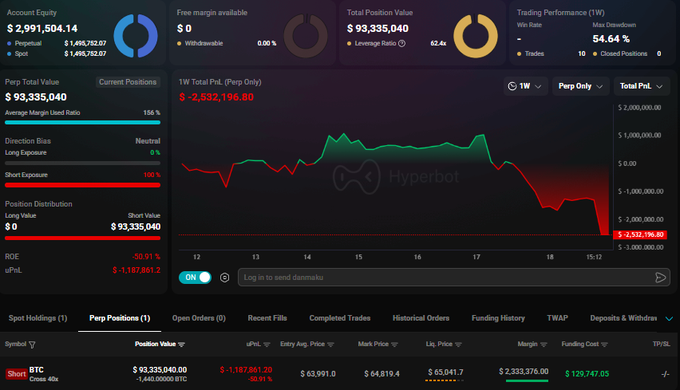Open the Completed Trades tab
Image resolution: width=680 pixels, height=390 pixels.
340,318
